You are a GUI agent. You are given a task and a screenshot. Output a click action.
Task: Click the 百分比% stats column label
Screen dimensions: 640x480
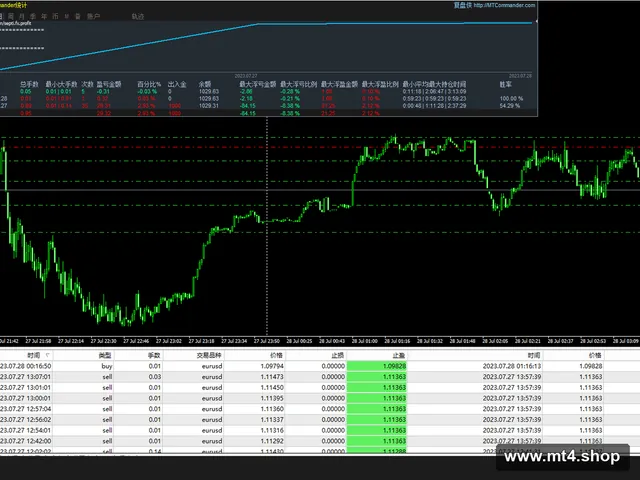click(149, 84)
